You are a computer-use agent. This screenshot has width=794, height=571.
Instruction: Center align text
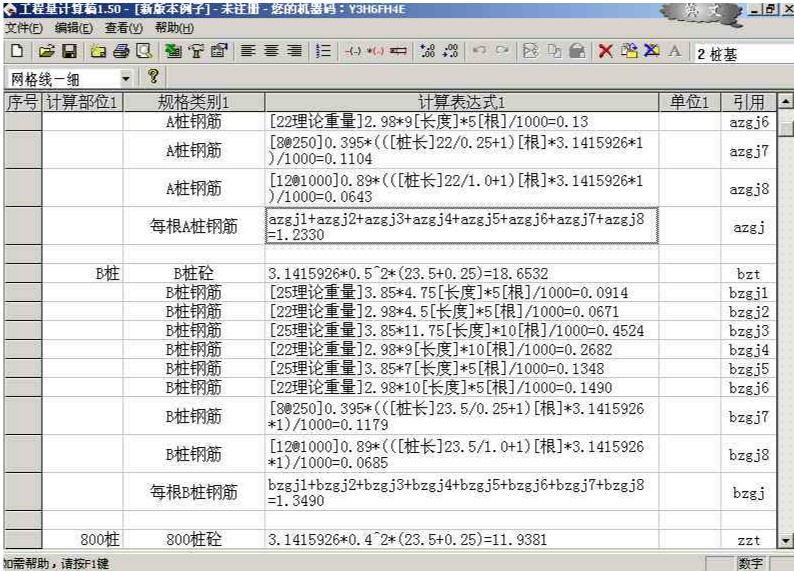click(x=271, y=51)
